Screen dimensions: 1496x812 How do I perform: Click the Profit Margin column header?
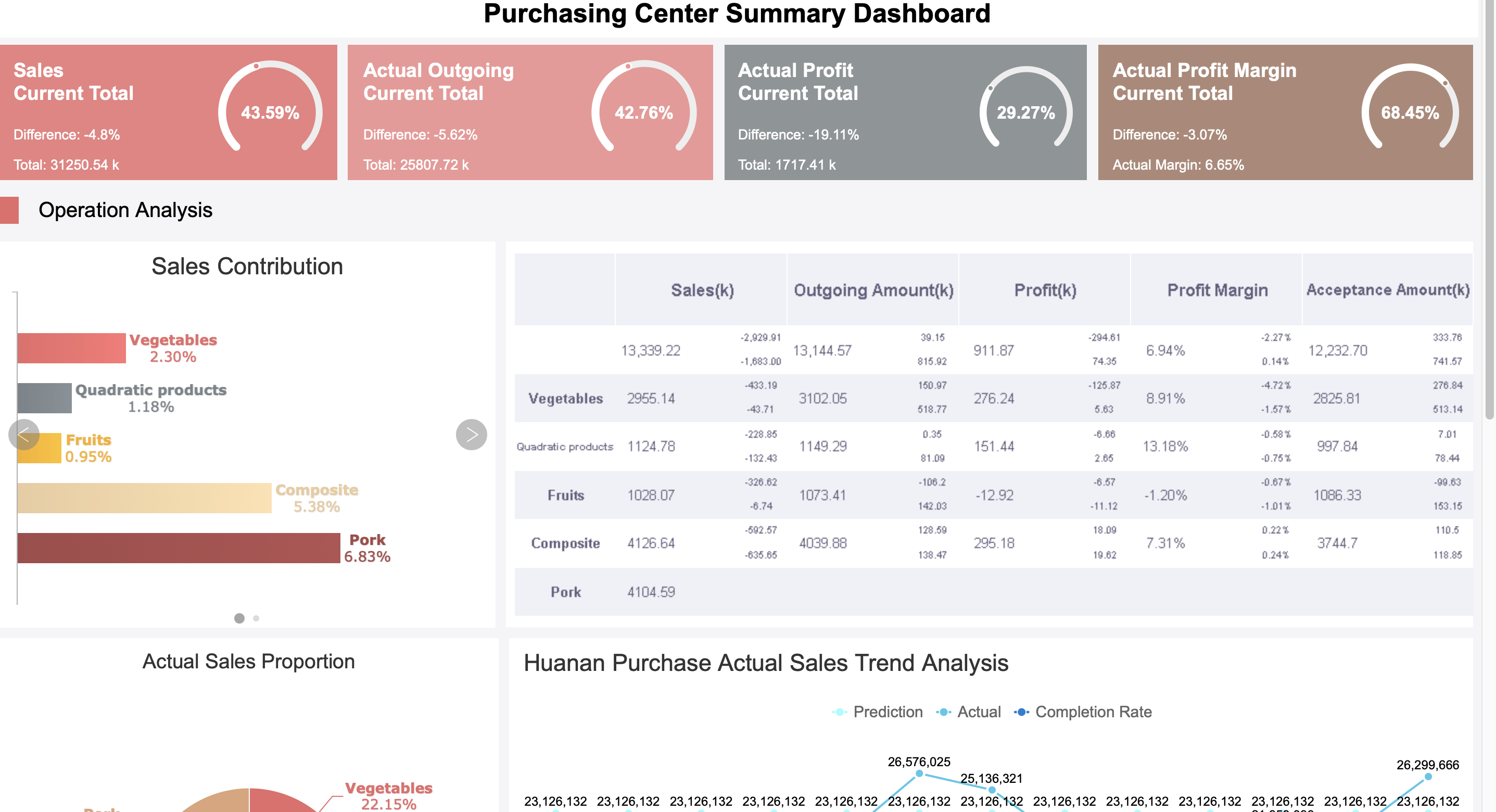(1217, 289)
